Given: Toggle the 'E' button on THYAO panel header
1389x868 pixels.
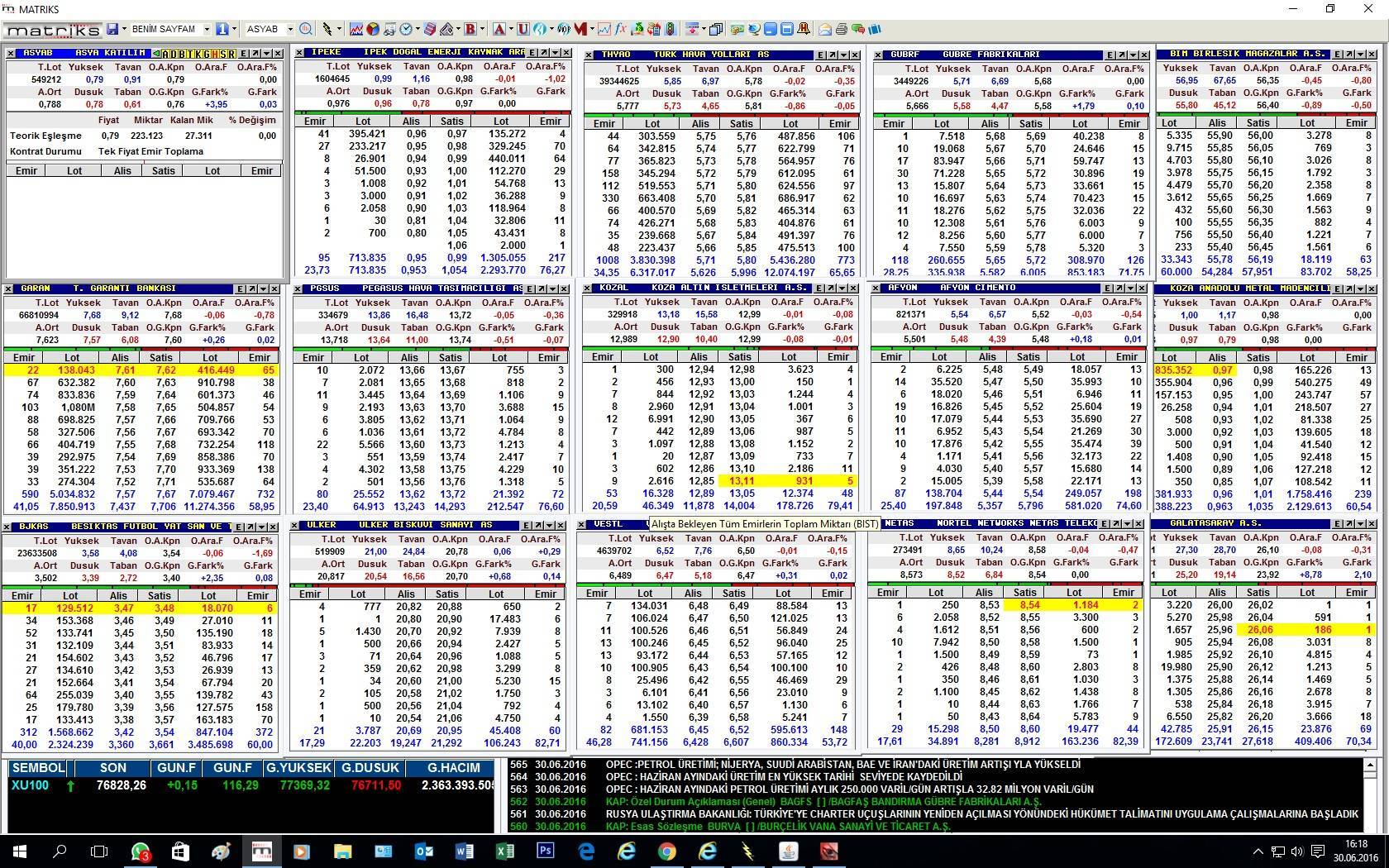Looking at the screenshot, I should coord(820,55).
